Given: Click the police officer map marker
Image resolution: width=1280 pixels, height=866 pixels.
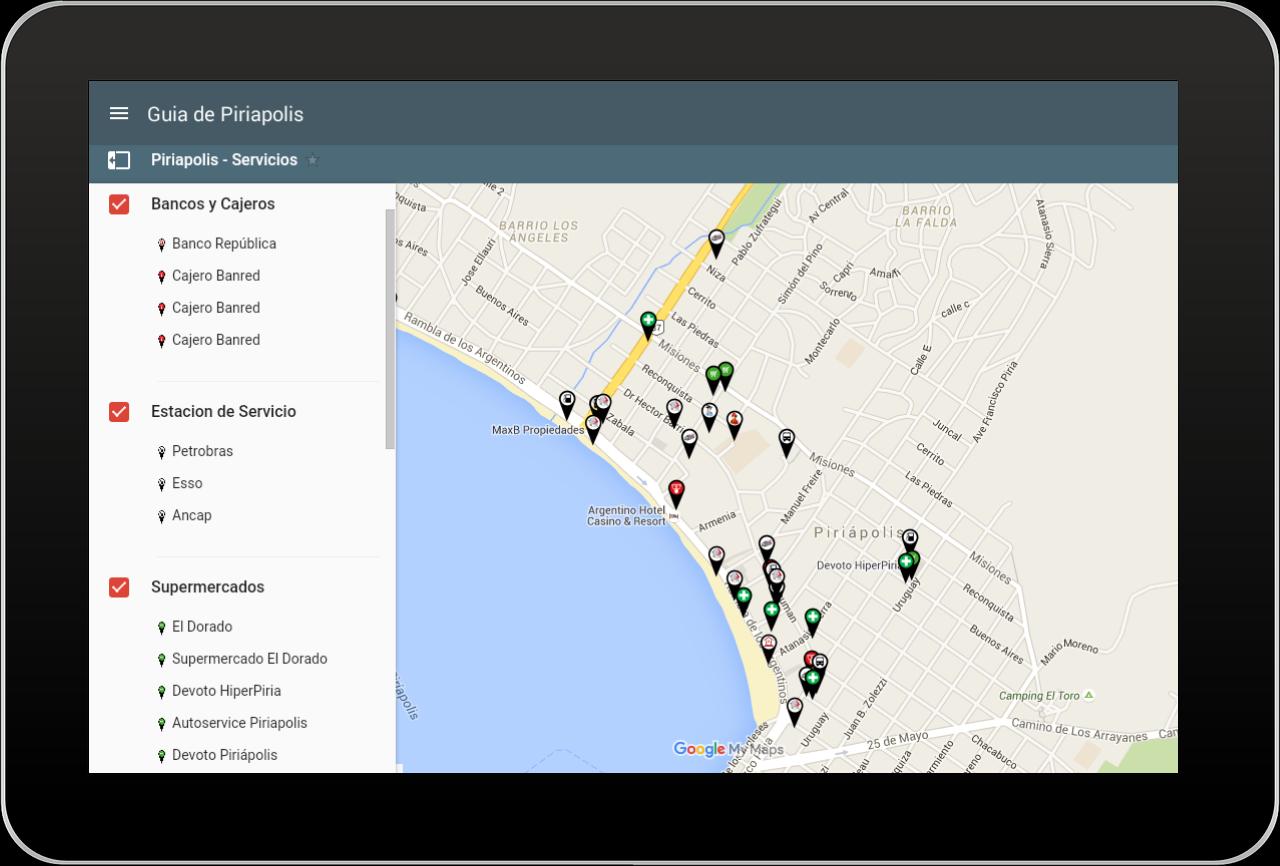Looking at the screenshot, I should 709,416.
